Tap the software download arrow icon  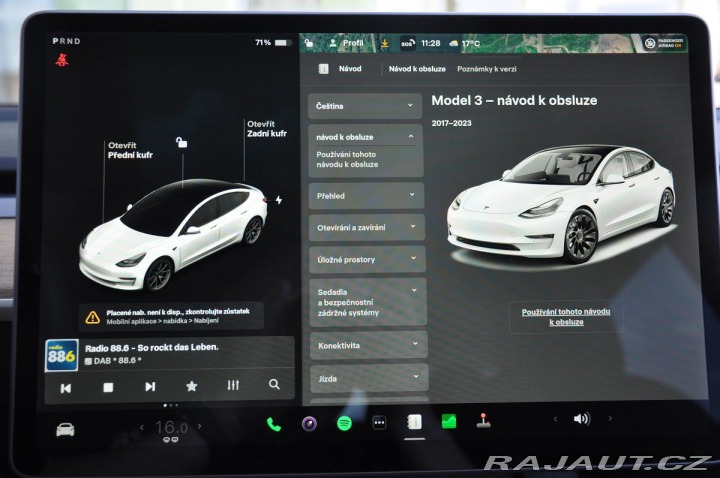pos(385,43)
